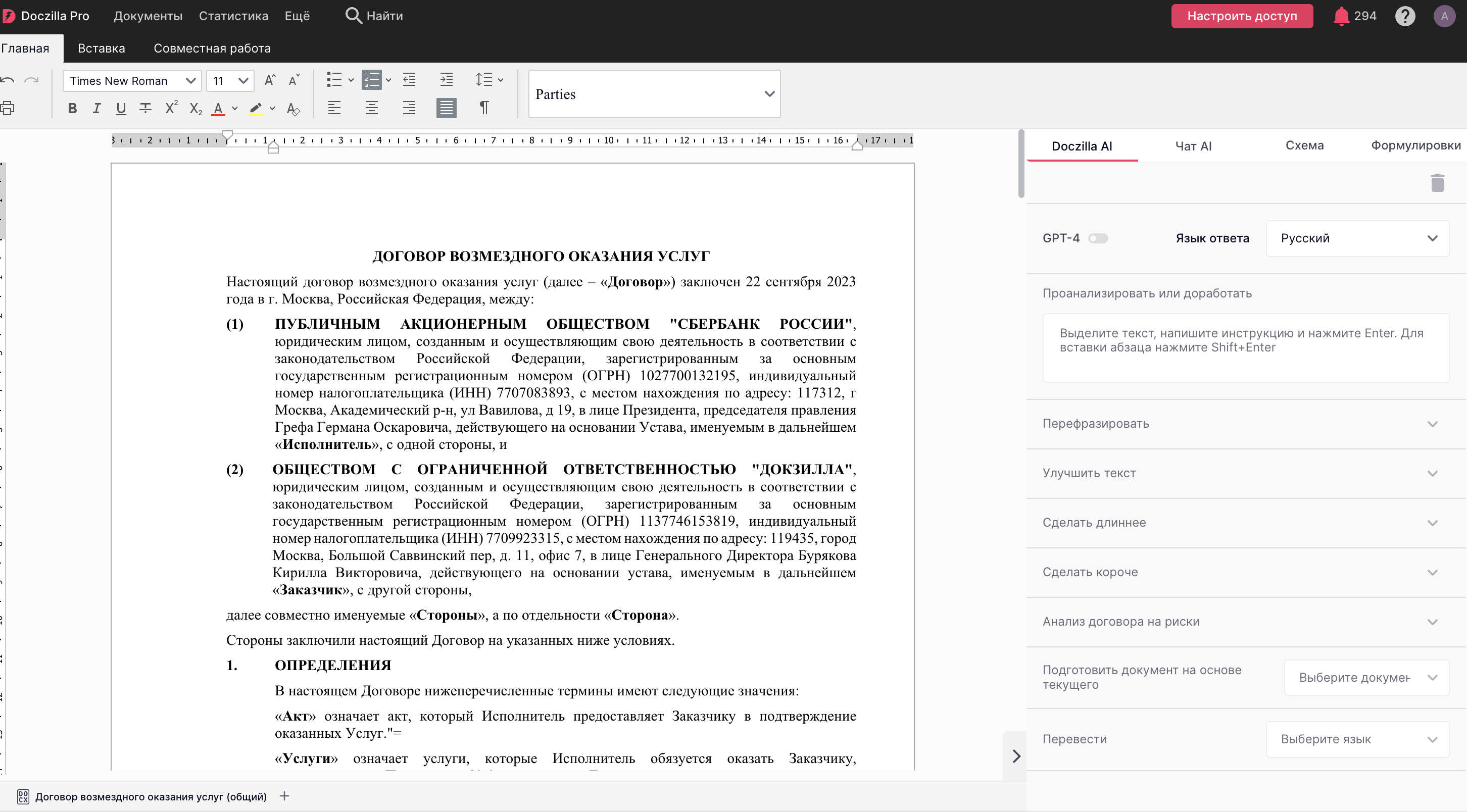
Task: Delete AI conversation with trash icon
Action: pyautogui.click(x=1437, y=183)
